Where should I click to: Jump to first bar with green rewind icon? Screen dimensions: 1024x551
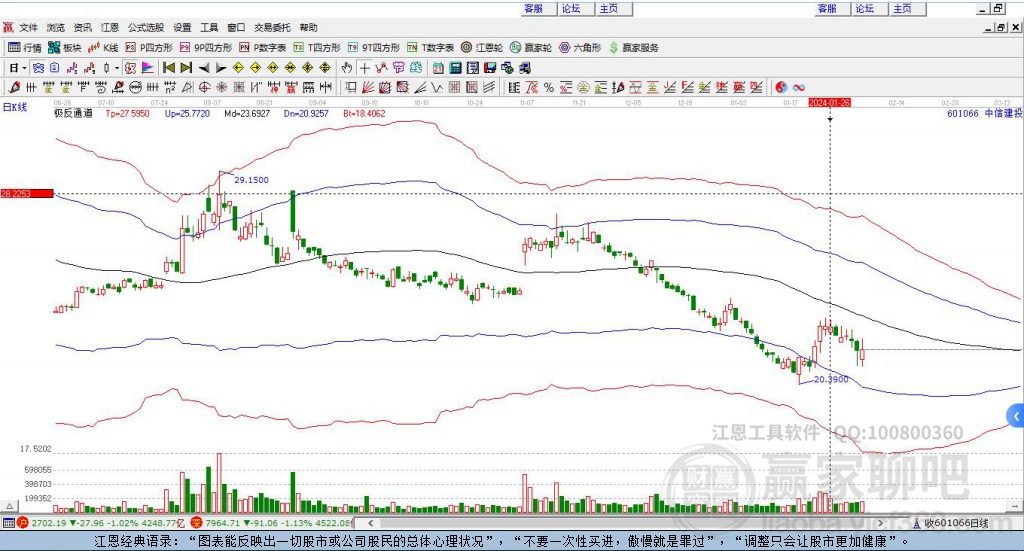168,68
